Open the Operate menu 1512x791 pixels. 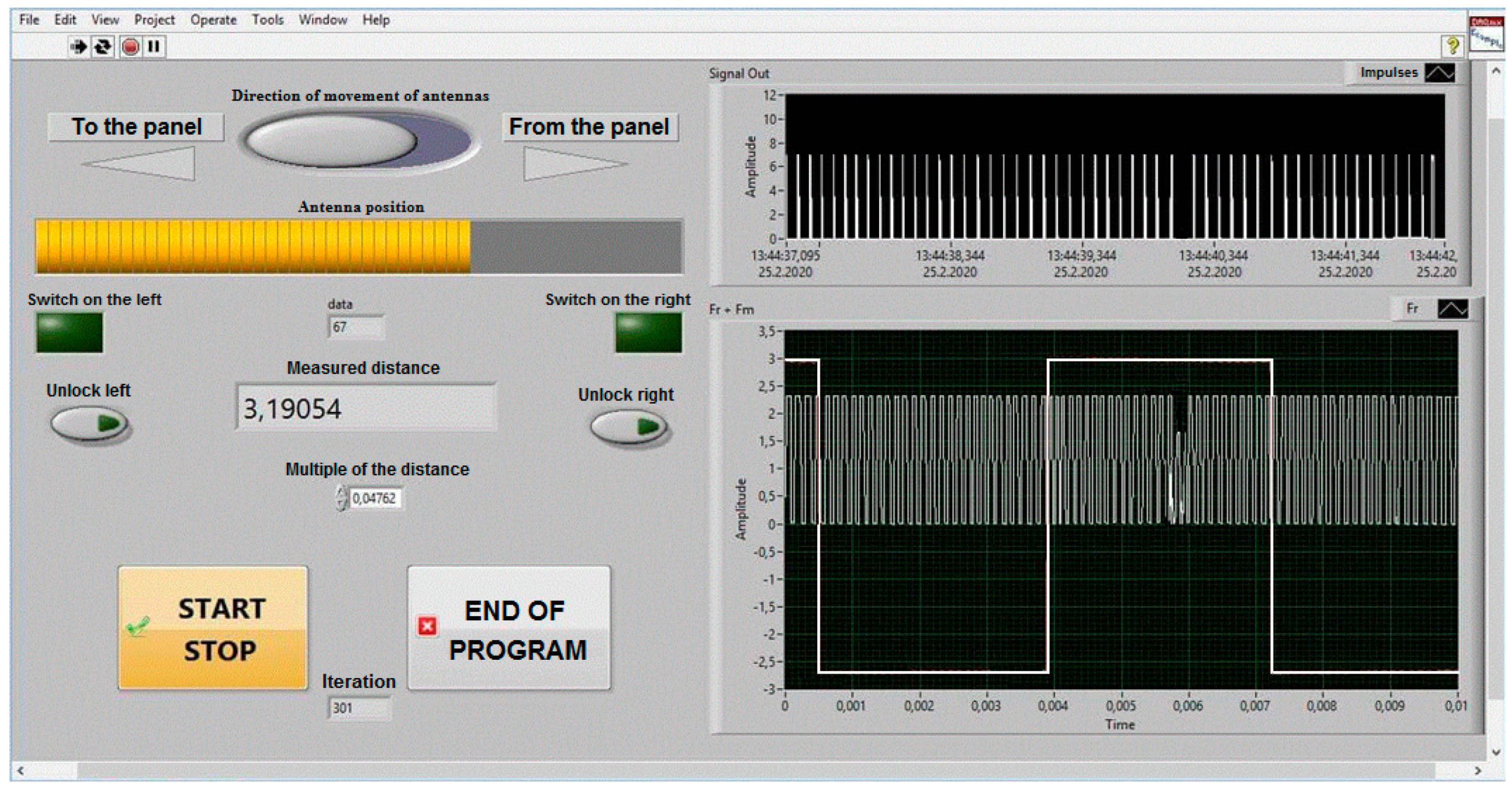point(213,20)
